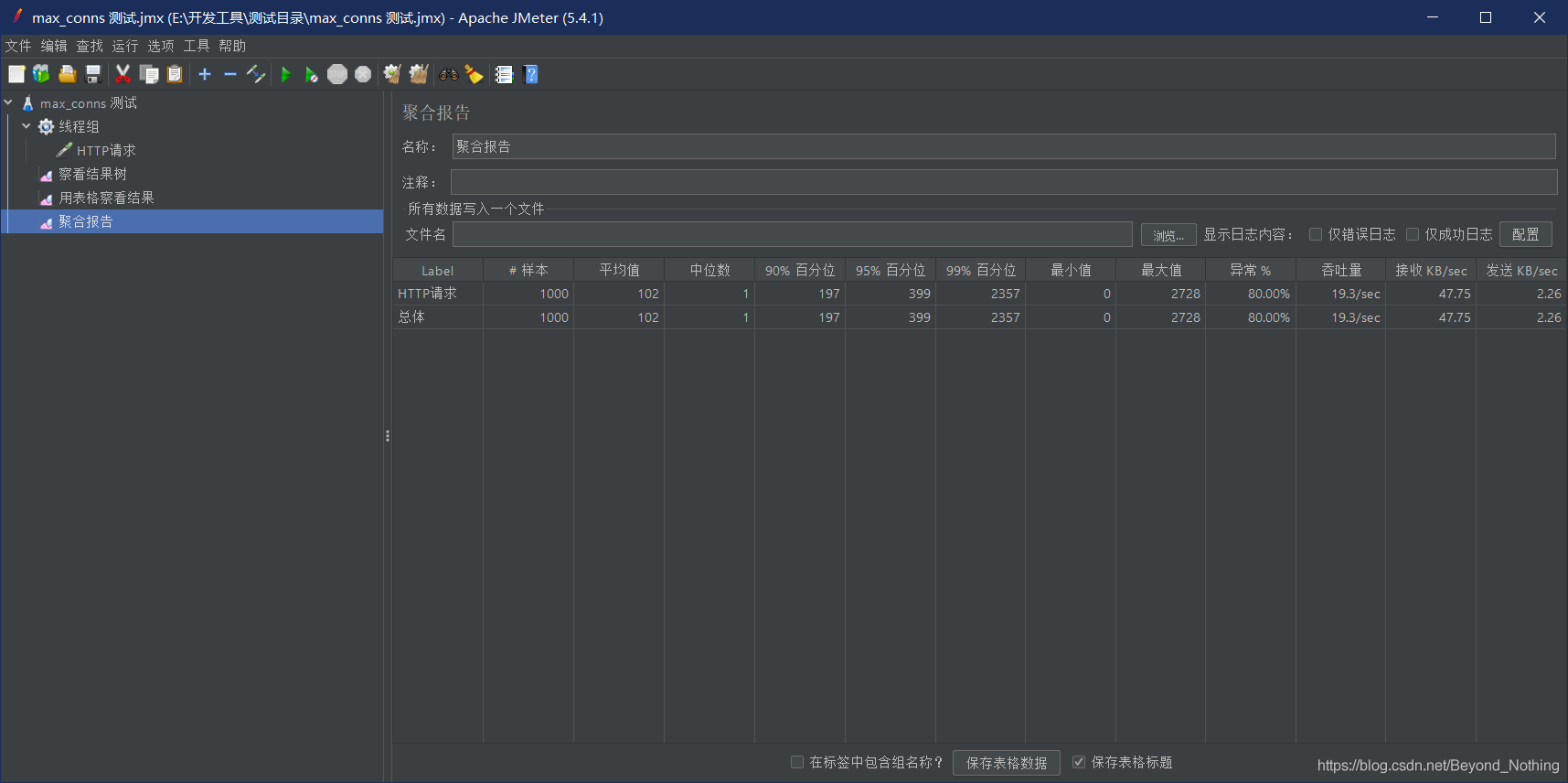Start test without pauses icon
1568x783 pixels.
[311, 74]
